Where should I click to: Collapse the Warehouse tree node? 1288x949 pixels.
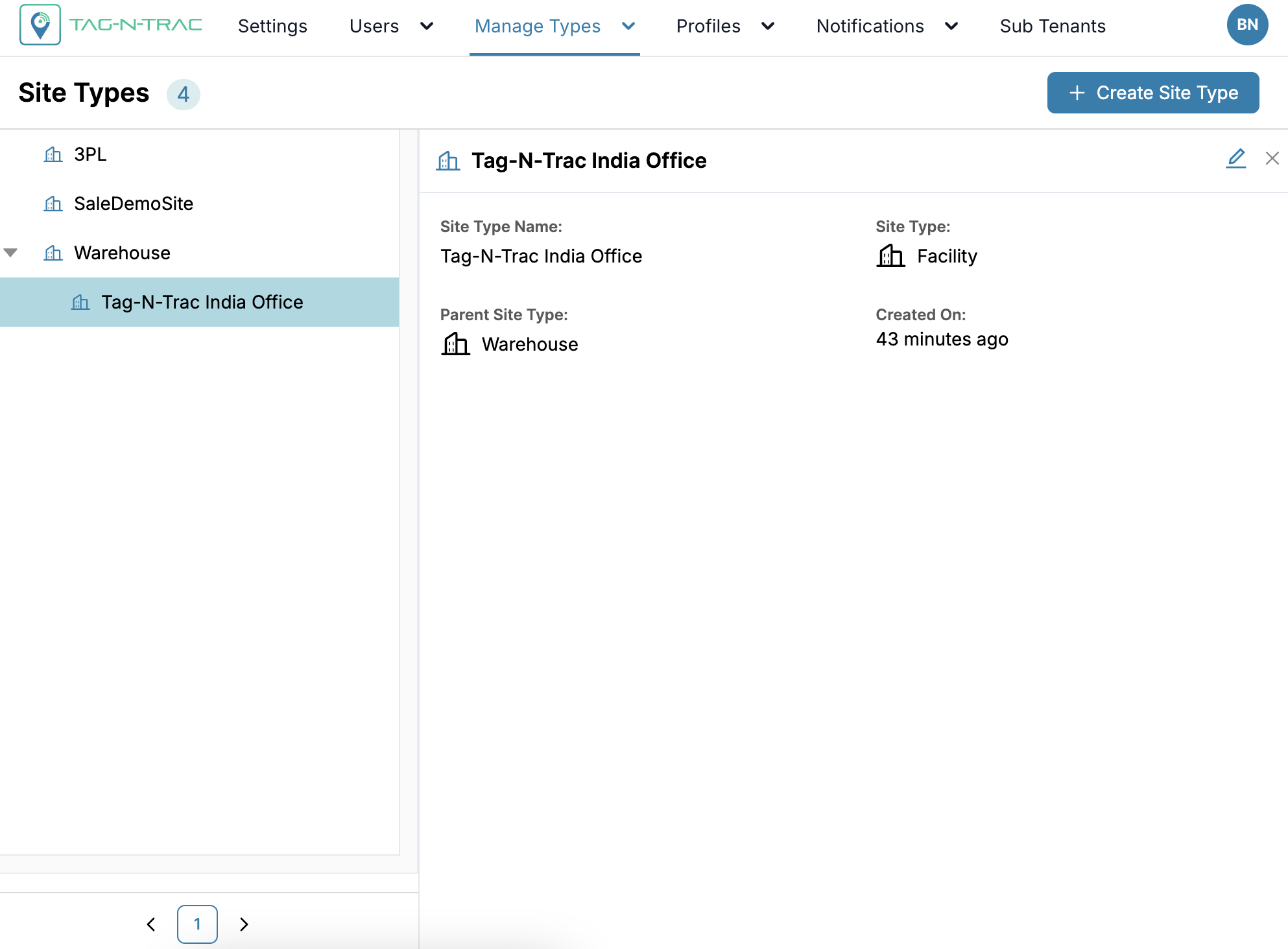pos(11,253)
